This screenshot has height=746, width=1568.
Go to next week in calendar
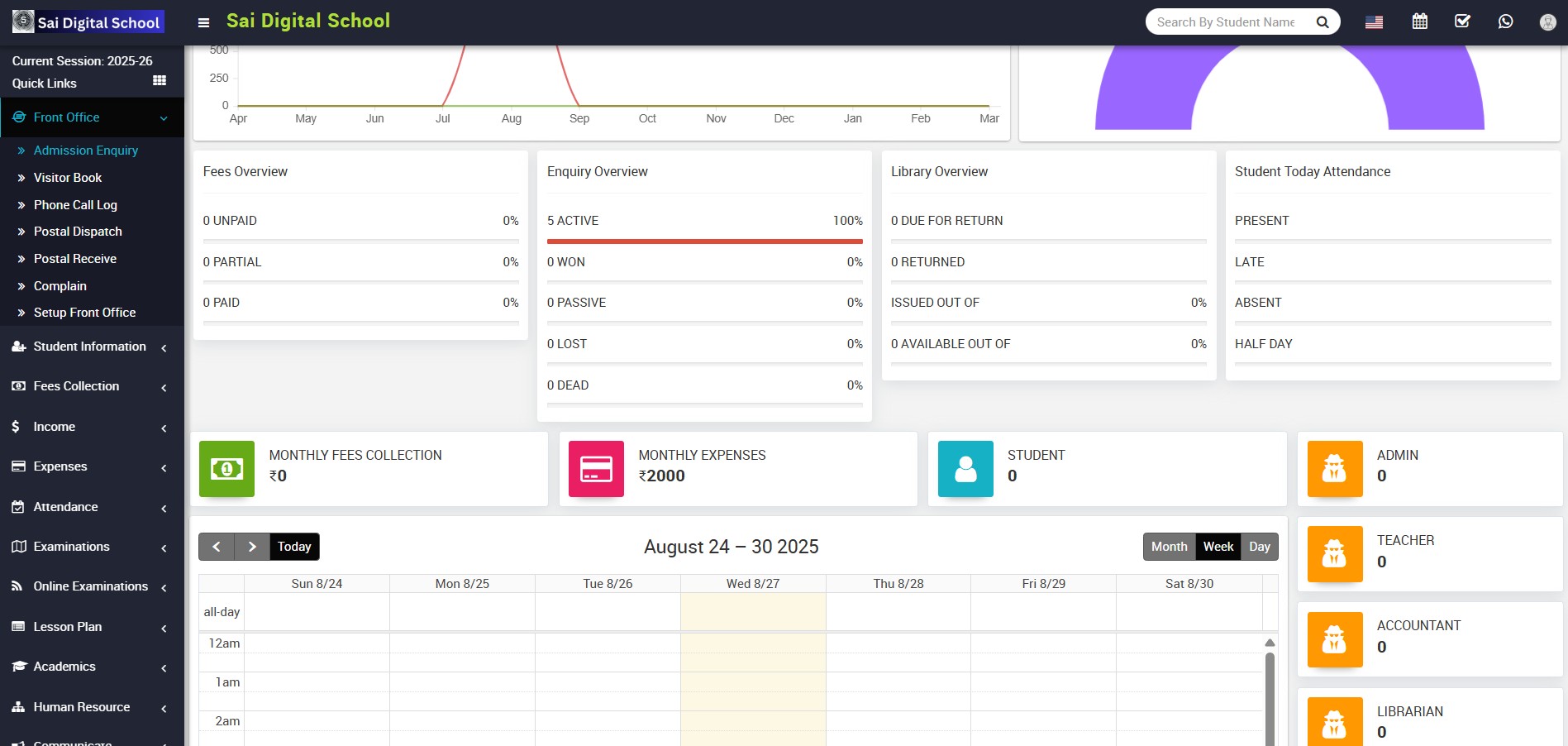pos(252,547)
